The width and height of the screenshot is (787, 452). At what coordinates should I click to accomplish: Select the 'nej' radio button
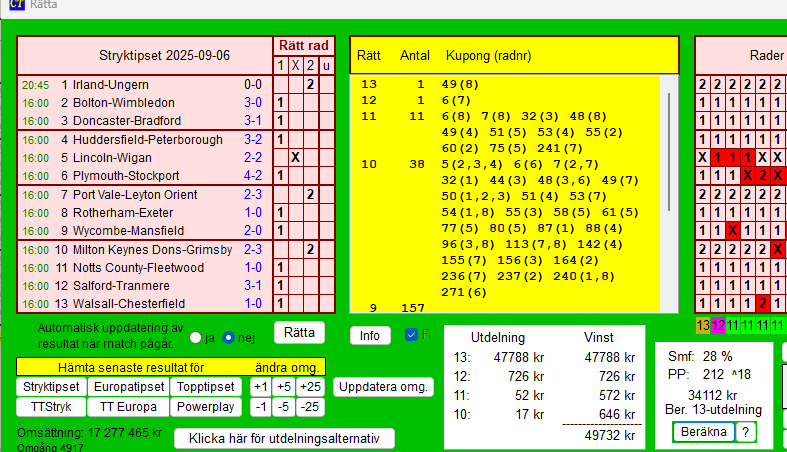[228, 337]
